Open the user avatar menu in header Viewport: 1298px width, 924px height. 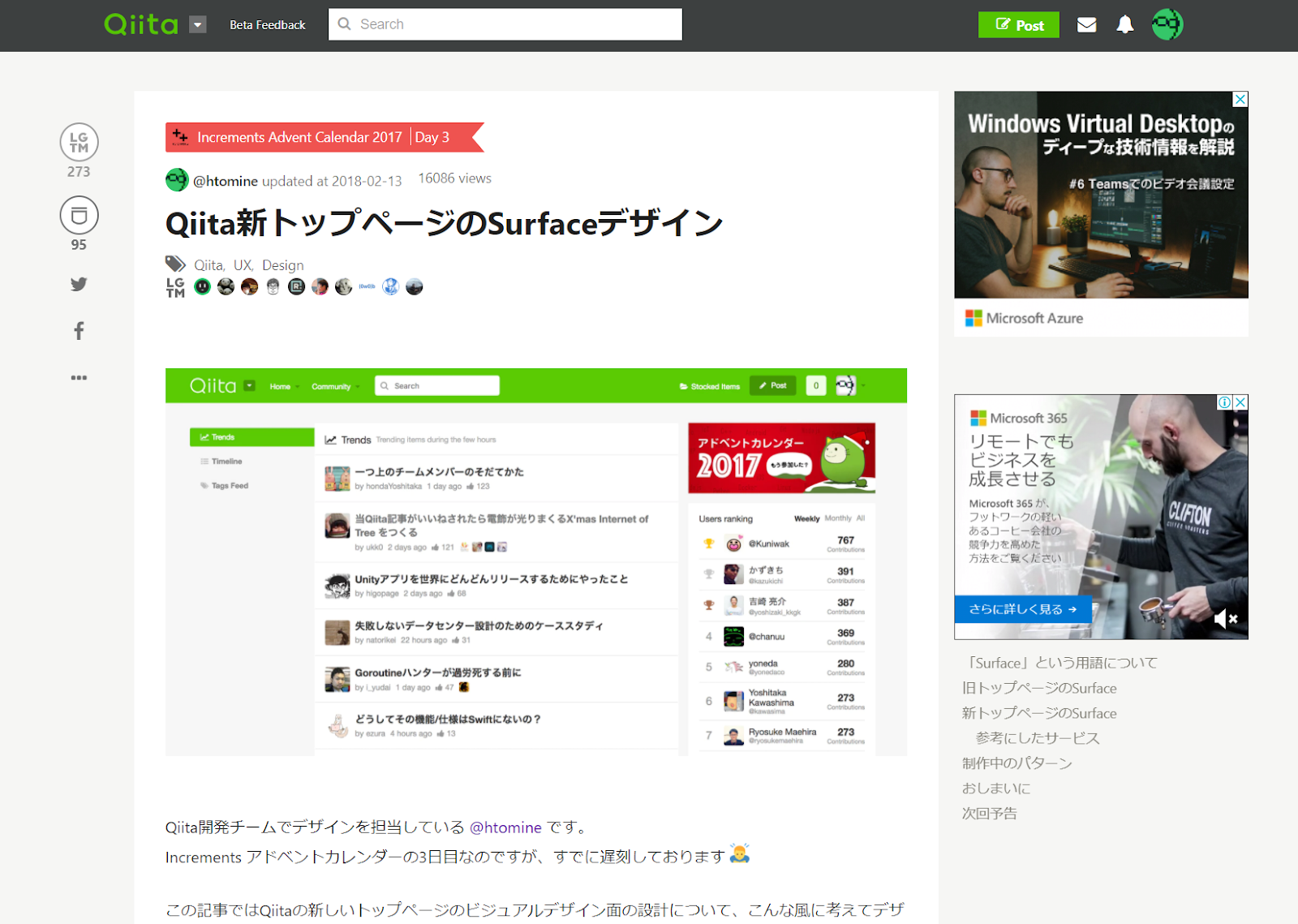(x=1167, y=24)
